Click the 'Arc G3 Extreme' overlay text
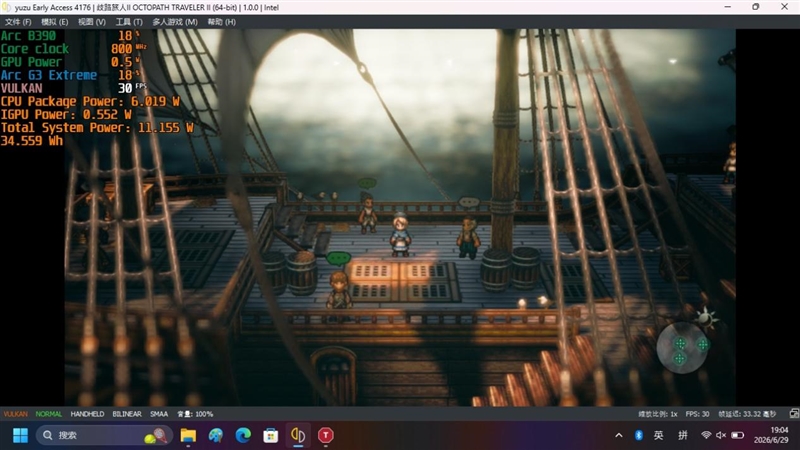This screenshot has height=450, width=800. pyautogui.click(x=48, y=76)
